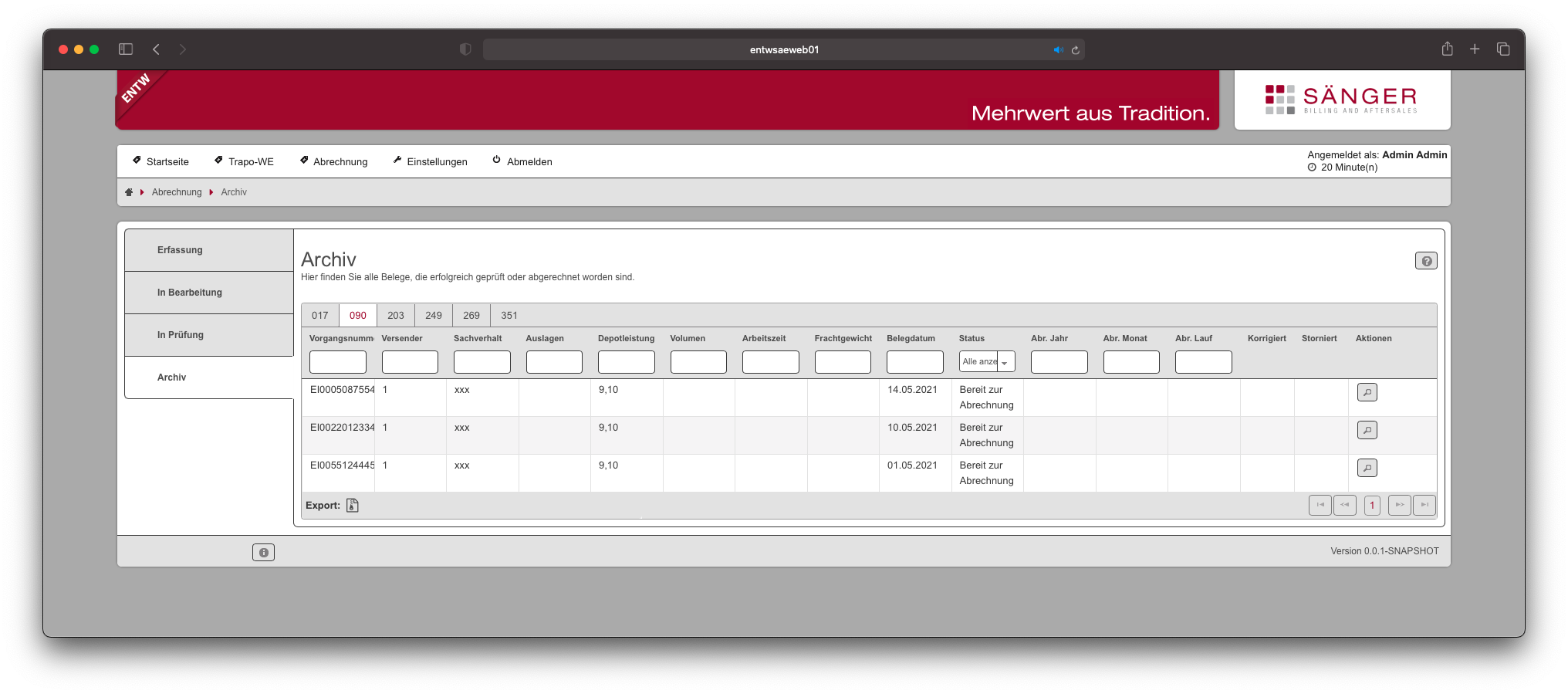Click the Abr. Monat filter field
Viewport: 1568px width, 694px height.
pos(1131,362)
